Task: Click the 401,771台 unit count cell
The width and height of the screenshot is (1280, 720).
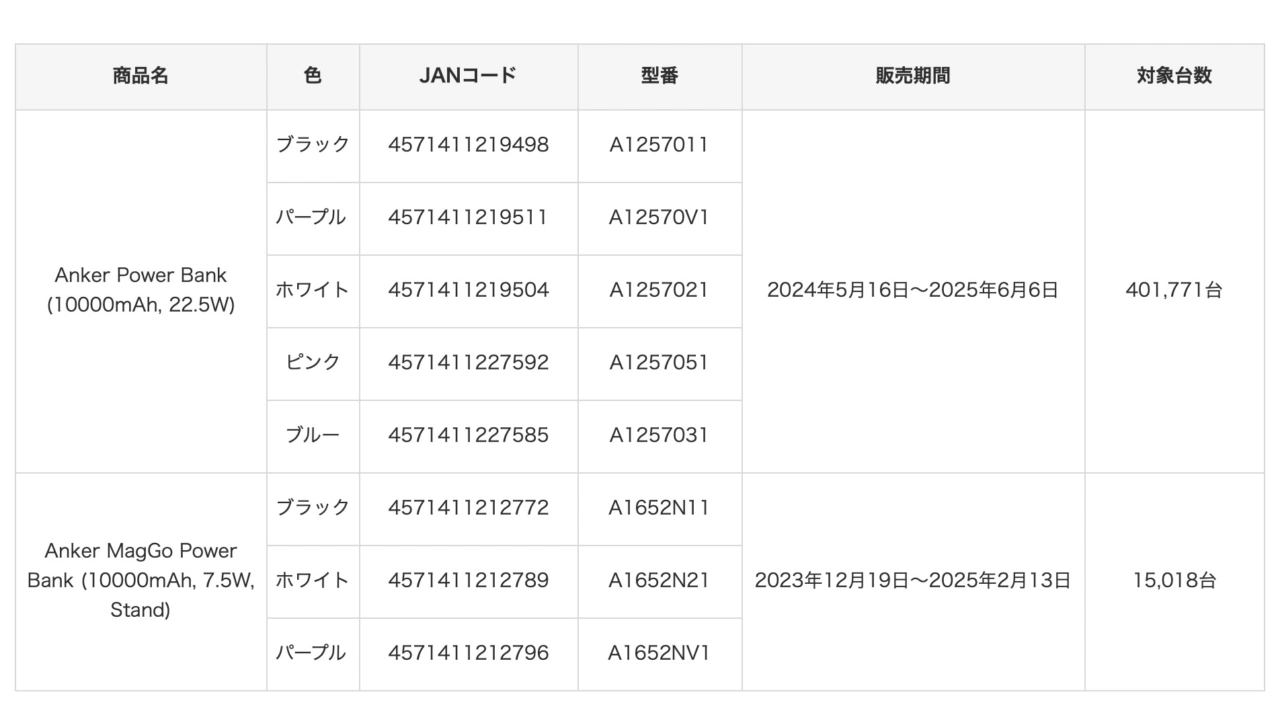Action: click(x=1173, y=290)
